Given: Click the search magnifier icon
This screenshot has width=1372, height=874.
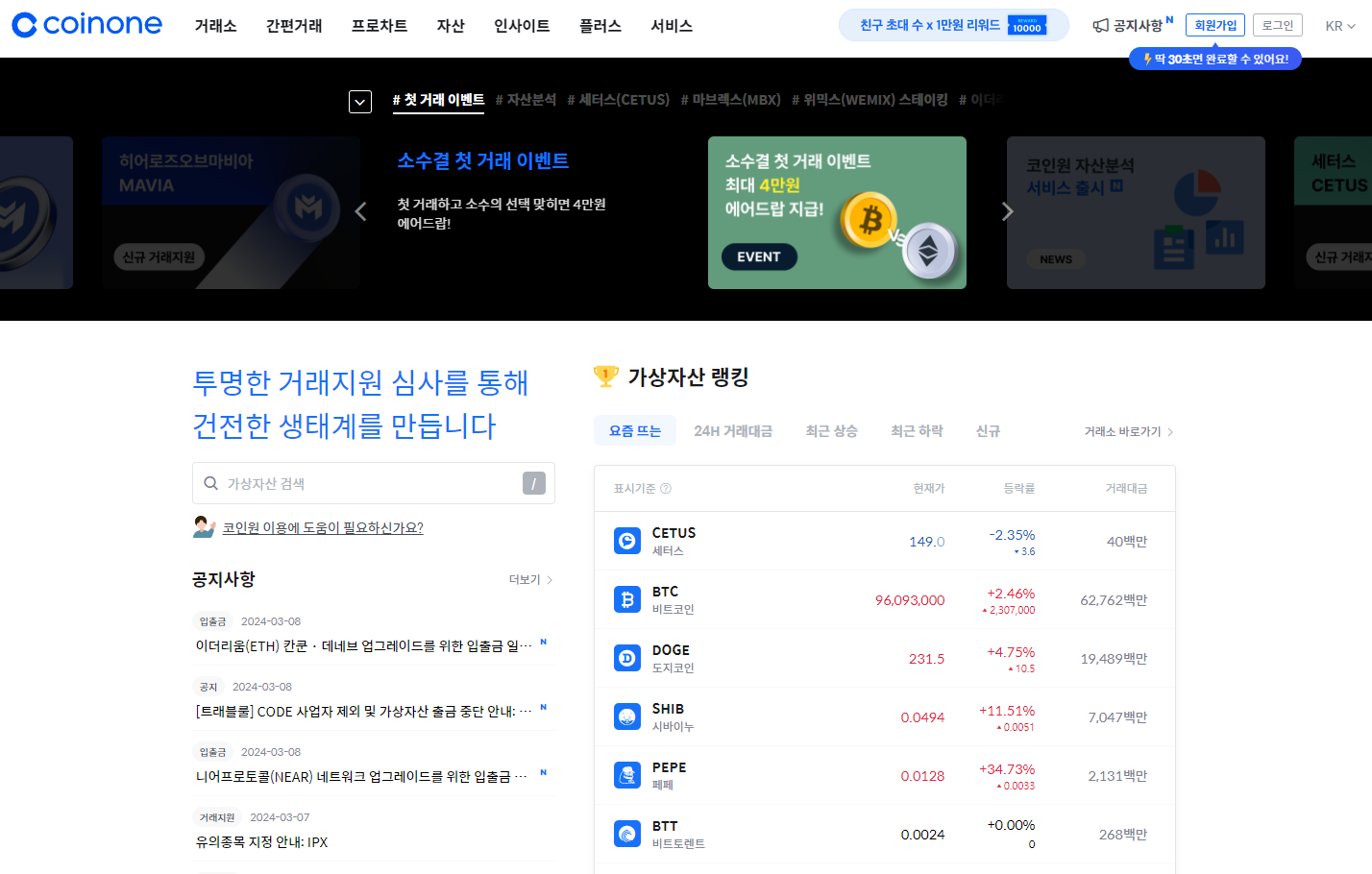Looking at the screenshot, I should pyautogui.click(x=210, y=483).
